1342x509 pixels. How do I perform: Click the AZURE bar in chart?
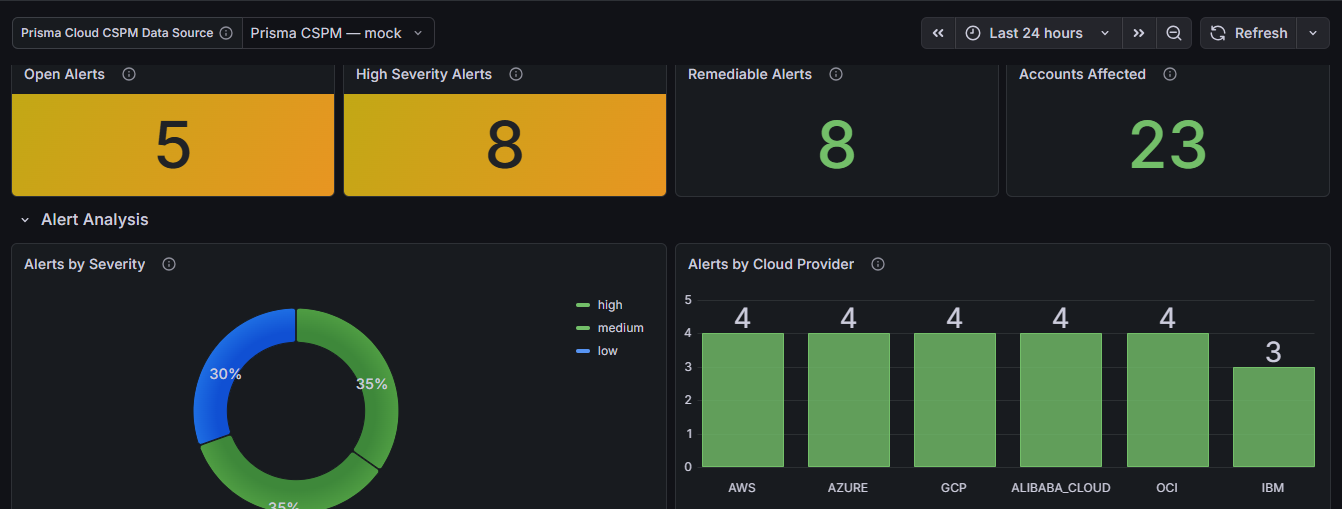848,400
